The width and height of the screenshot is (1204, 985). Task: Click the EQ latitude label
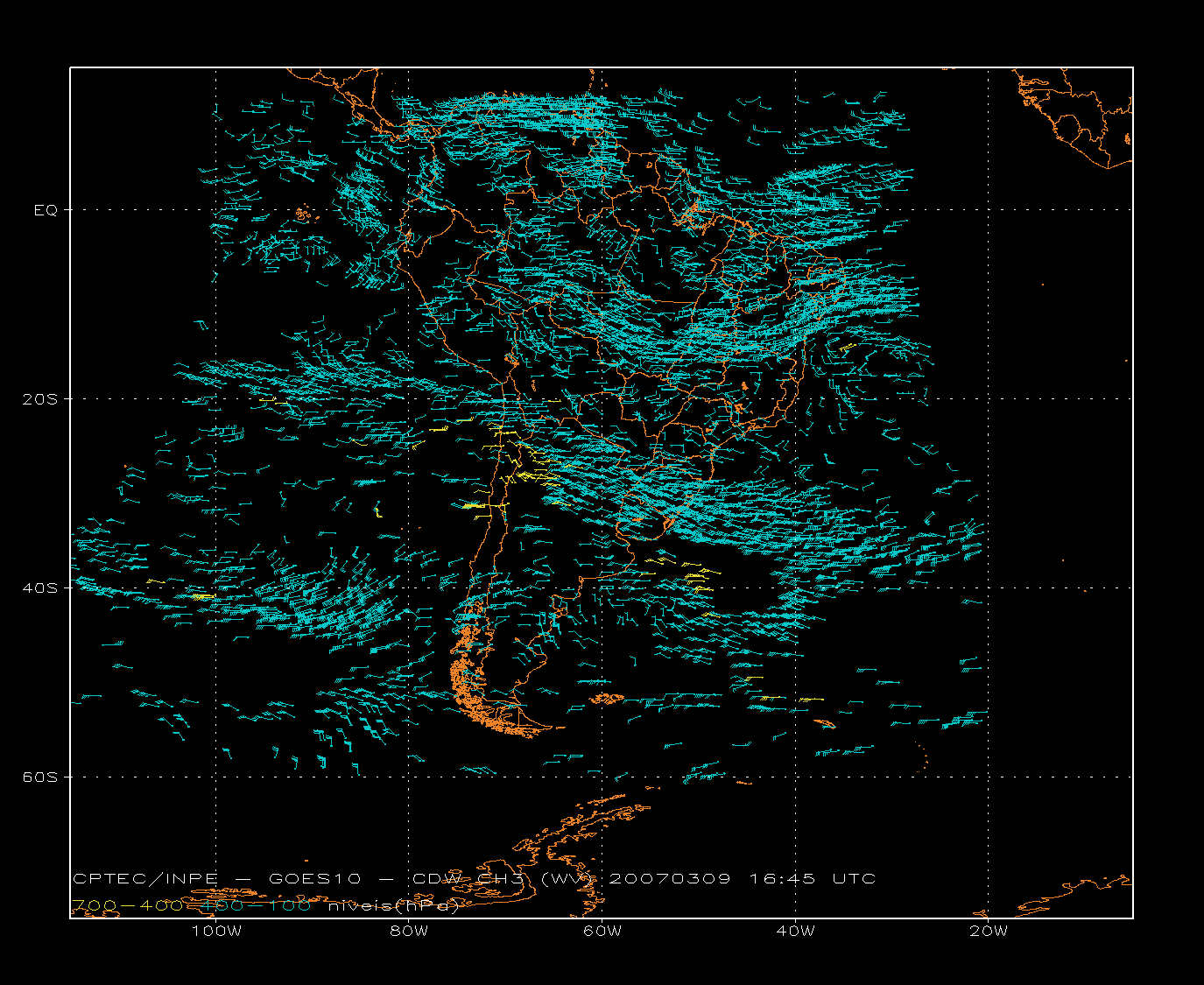click(46, 210)
